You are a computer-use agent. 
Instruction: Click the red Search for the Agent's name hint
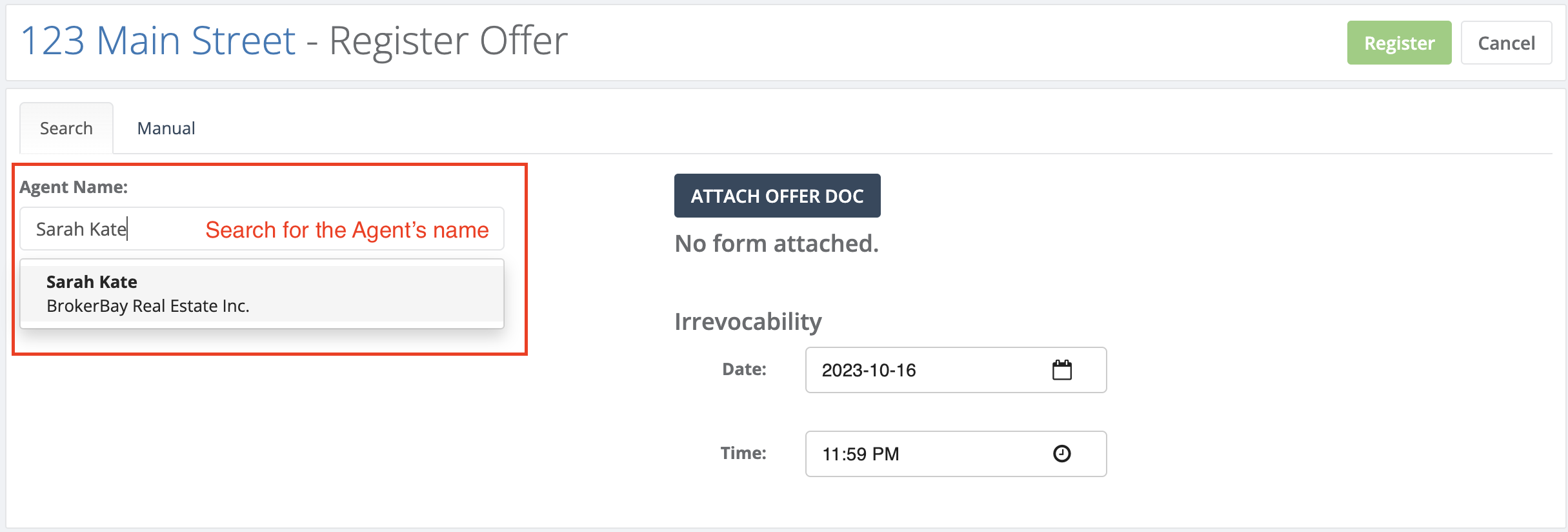tap(347, 230)
